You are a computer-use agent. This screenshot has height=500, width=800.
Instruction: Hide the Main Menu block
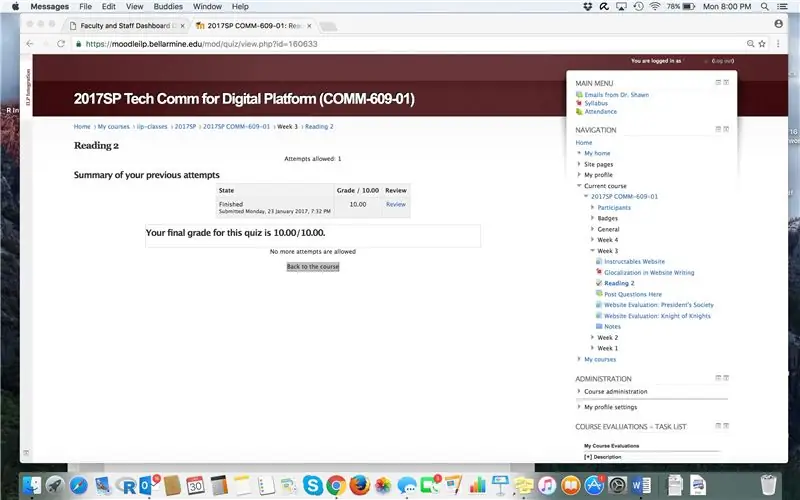[x=718, y=82]
